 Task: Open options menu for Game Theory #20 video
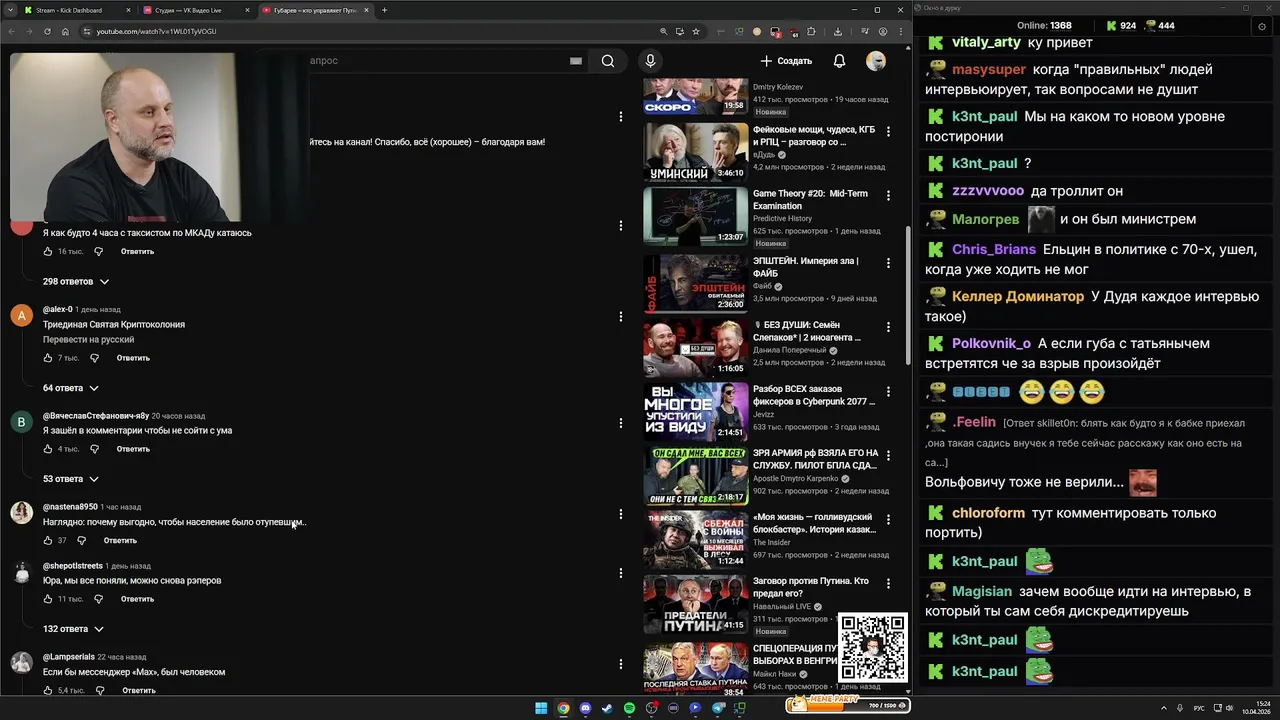click(x=888, y=195)
